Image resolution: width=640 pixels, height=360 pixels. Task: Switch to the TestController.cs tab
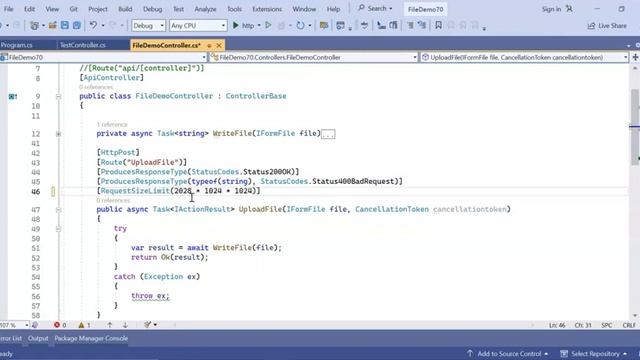coord(83,45)
